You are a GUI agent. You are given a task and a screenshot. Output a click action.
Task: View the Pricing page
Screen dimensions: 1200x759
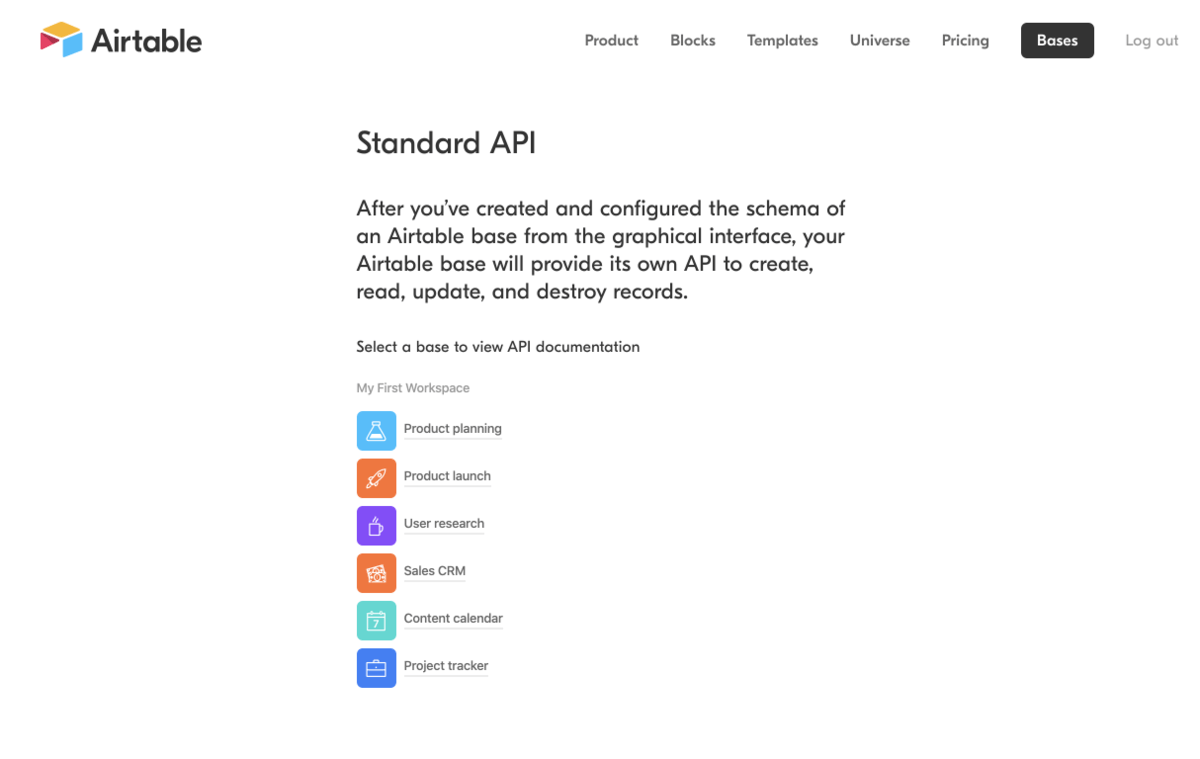pyautogui.click(x=965, y=41)
